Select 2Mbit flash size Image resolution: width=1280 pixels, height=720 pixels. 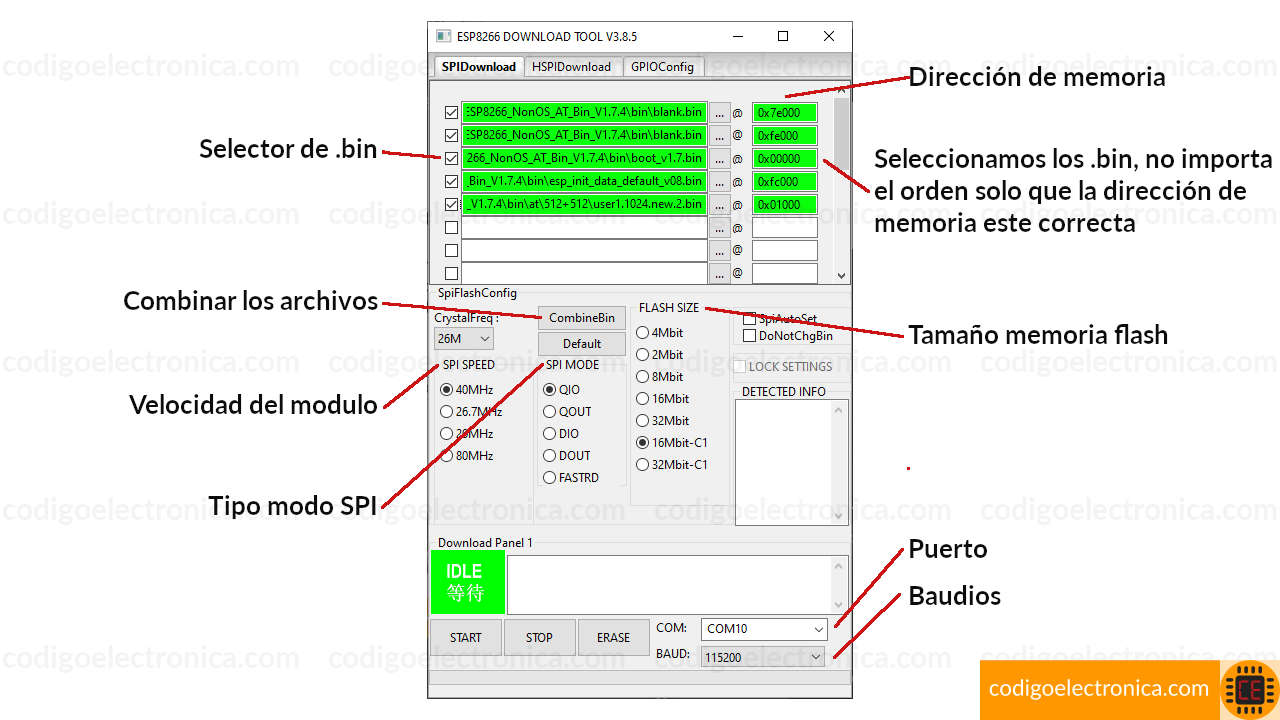point(642,355)
